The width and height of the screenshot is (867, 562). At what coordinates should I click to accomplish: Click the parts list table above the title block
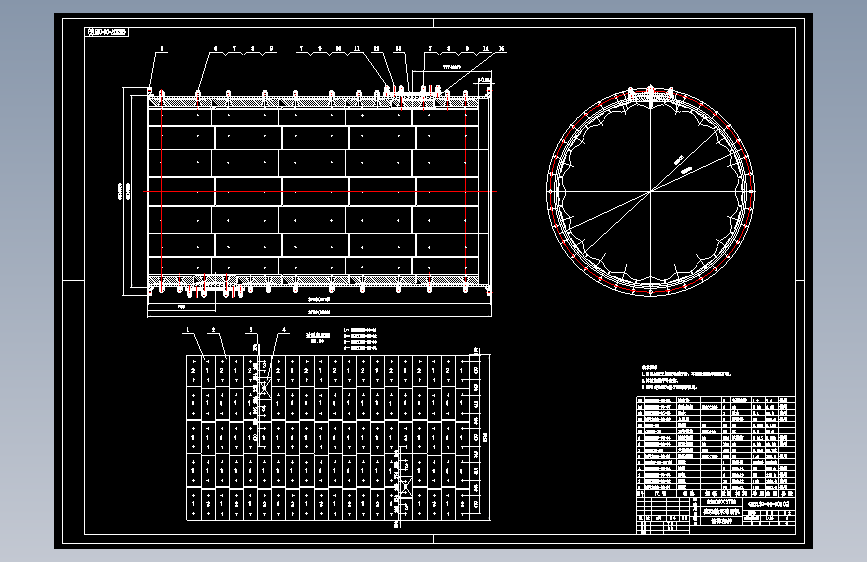(x=715, y=446)
